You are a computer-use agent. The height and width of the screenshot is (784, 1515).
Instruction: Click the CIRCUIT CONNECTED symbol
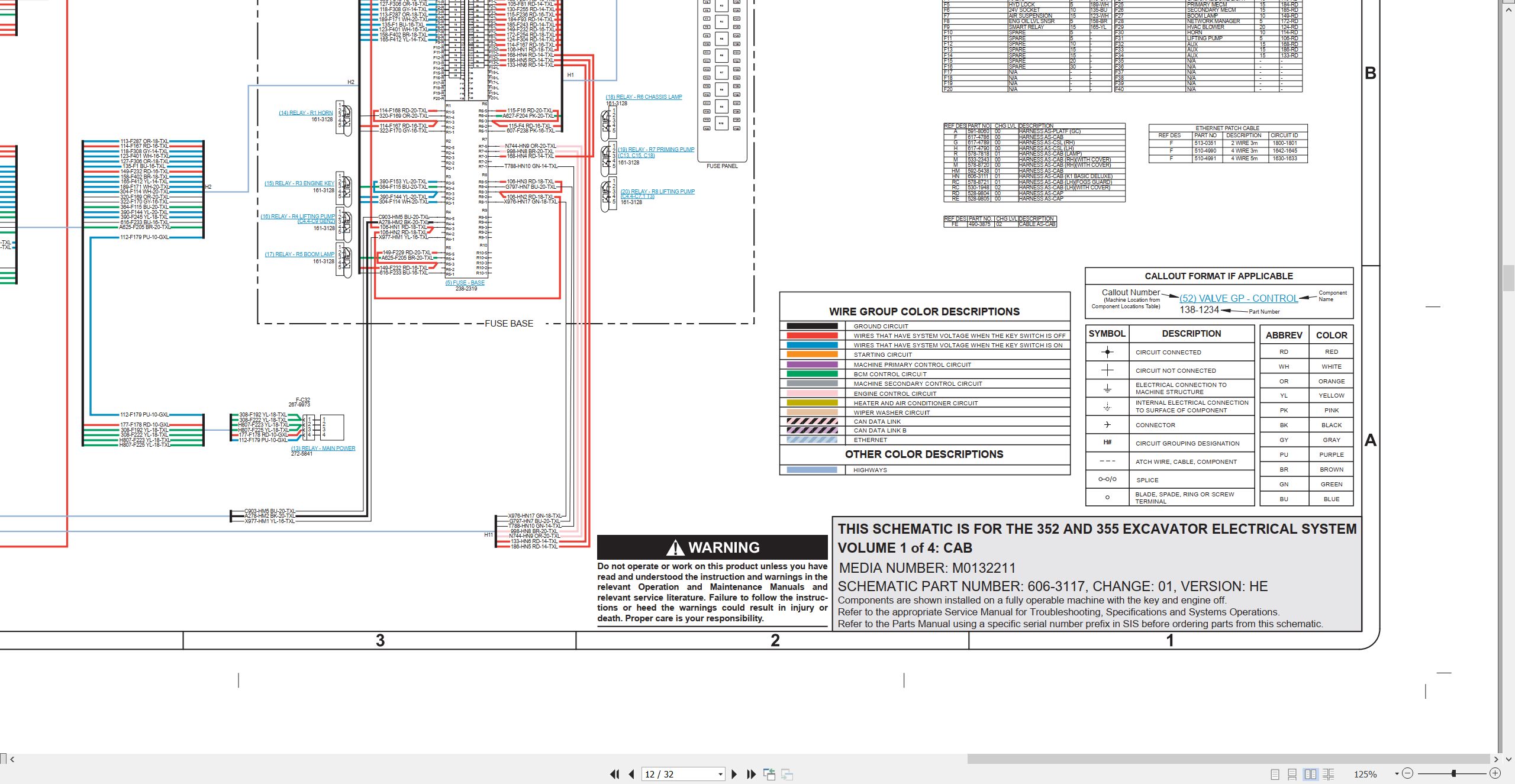(x=1107, y=352)
